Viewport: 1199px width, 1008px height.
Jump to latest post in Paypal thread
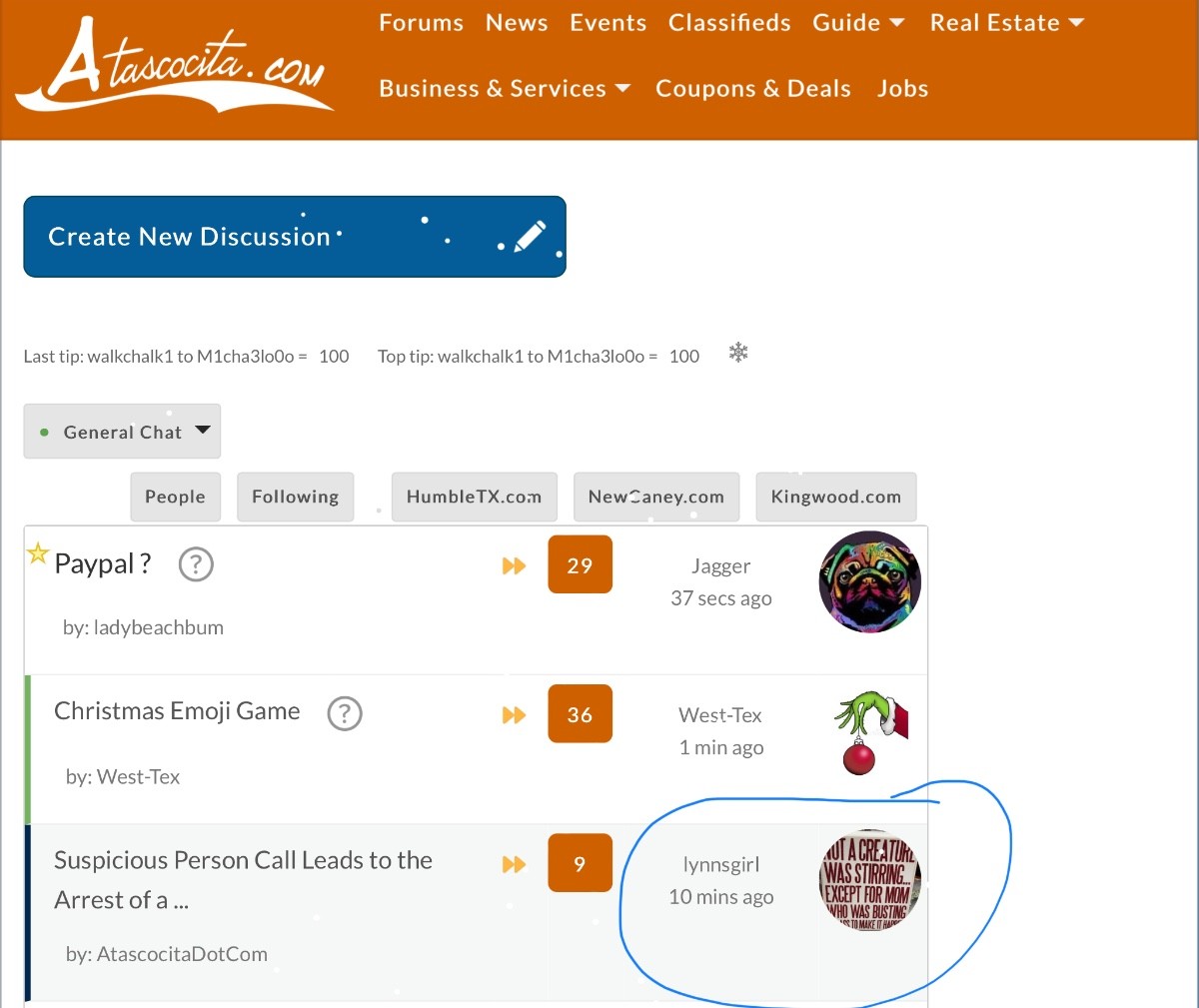point(514,566)
